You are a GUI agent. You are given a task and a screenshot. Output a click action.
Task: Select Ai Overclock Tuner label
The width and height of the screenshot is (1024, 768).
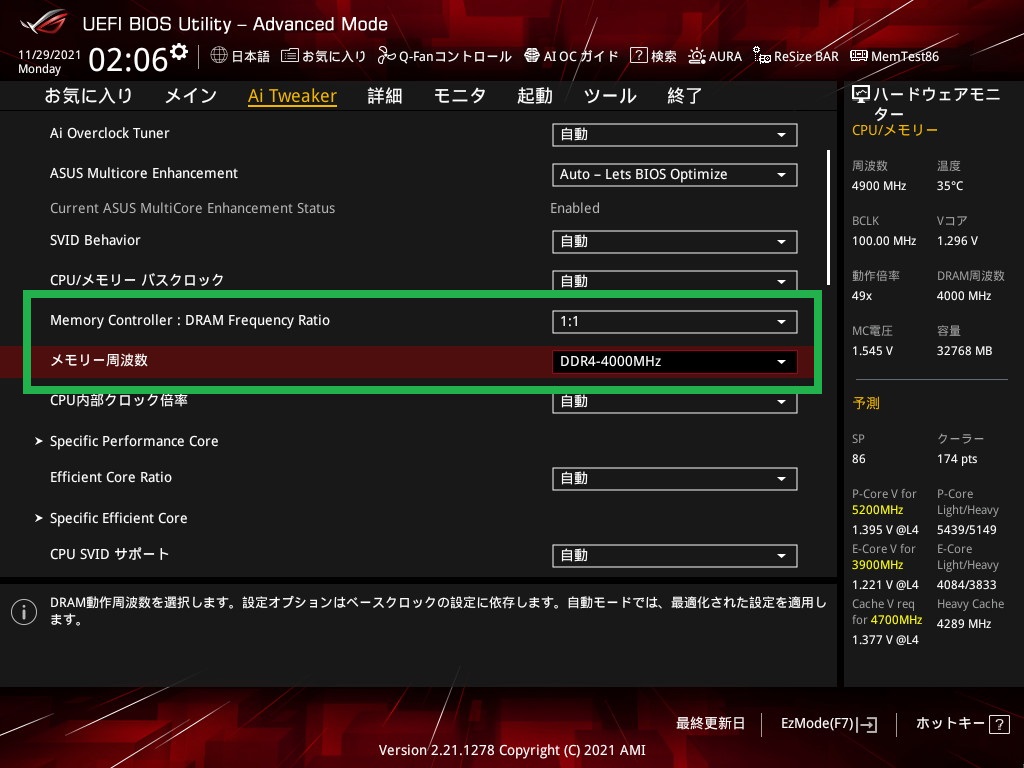(110, 133)
